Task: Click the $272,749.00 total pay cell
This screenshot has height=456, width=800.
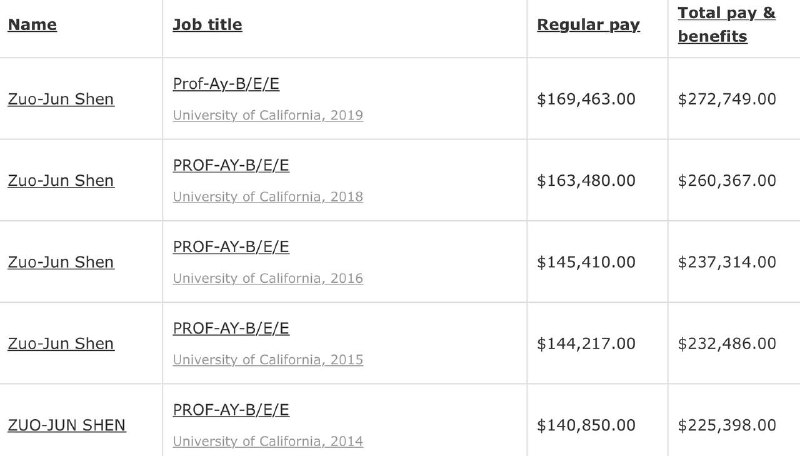Action: [x=727, y=99]
